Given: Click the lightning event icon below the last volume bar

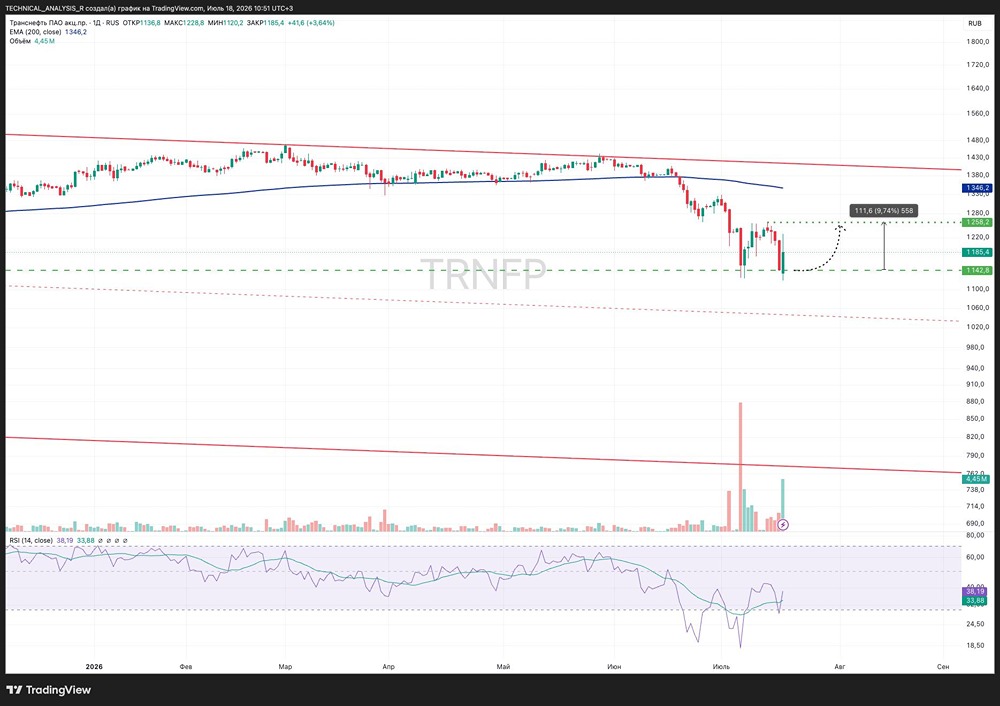Looking at the screenshot, I should click(783, 525).
